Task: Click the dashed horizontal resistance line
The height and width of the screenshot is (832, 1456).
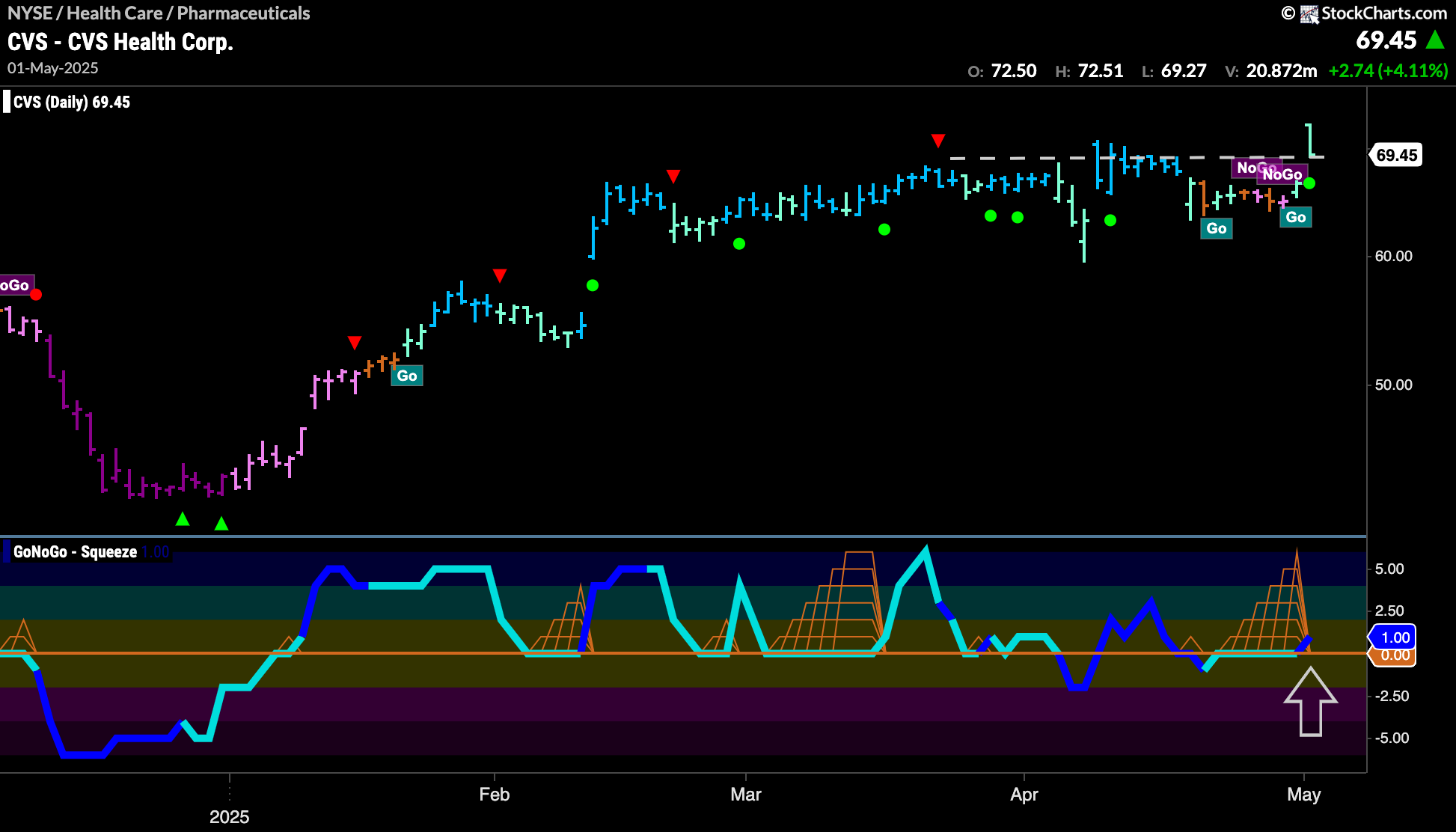Action: [1136, 158]
